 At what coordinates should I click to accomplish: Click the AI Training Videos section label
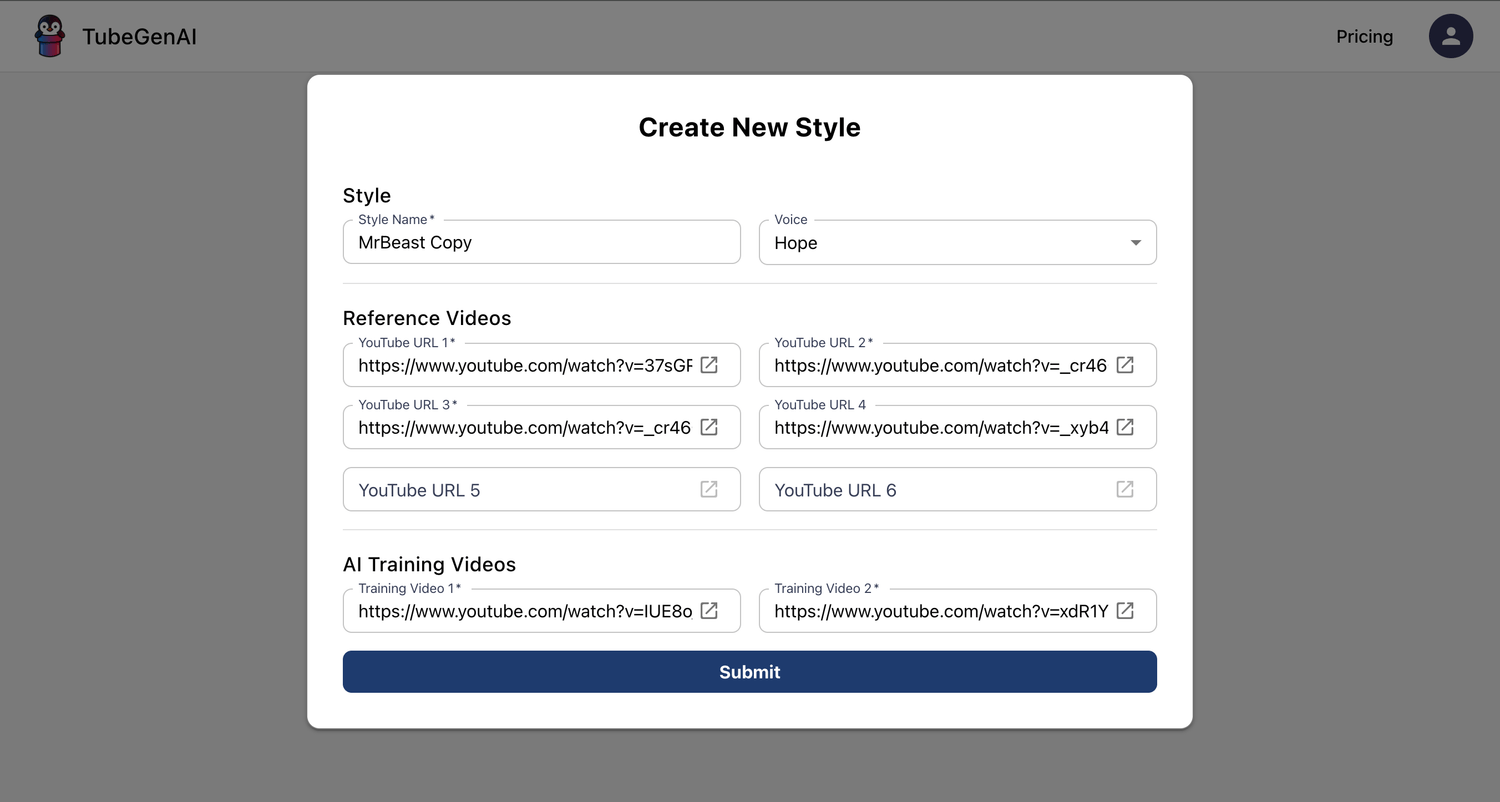tap(429, 564)
